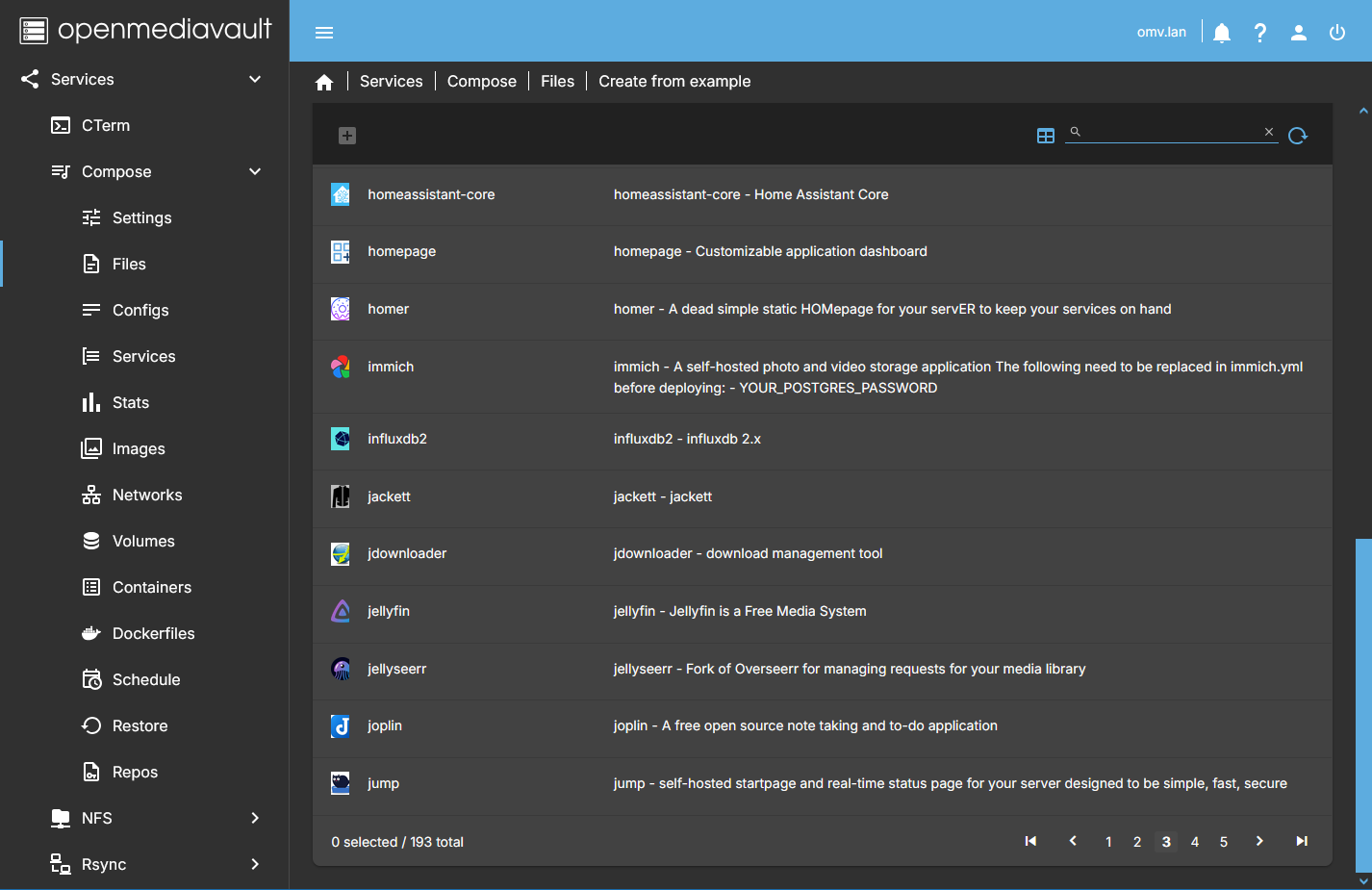Click the add plus icon in toolbar

(347, 136)
